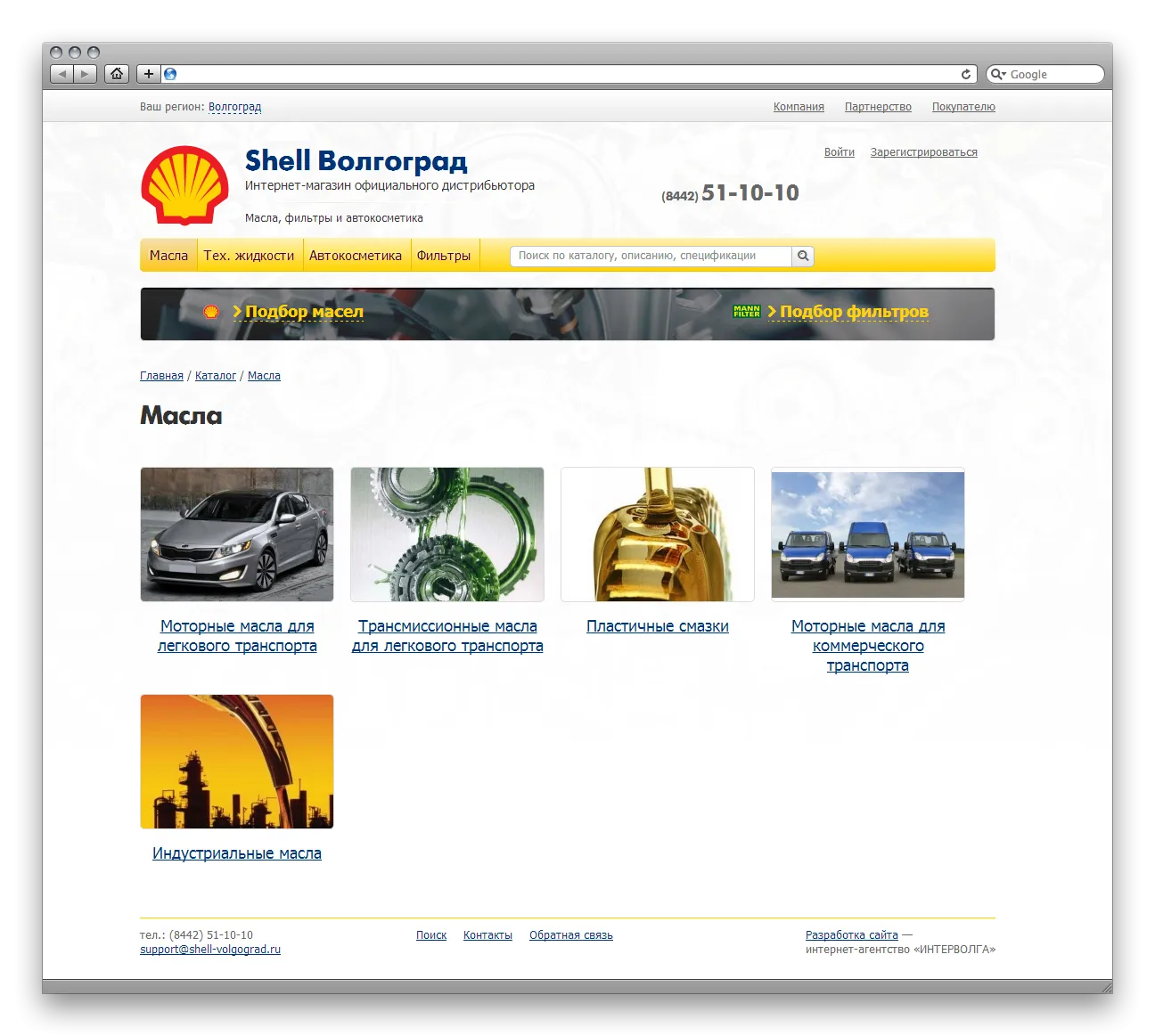Click the catalog search magnifier button
1155x1036 pixels.
pos(803,256)
